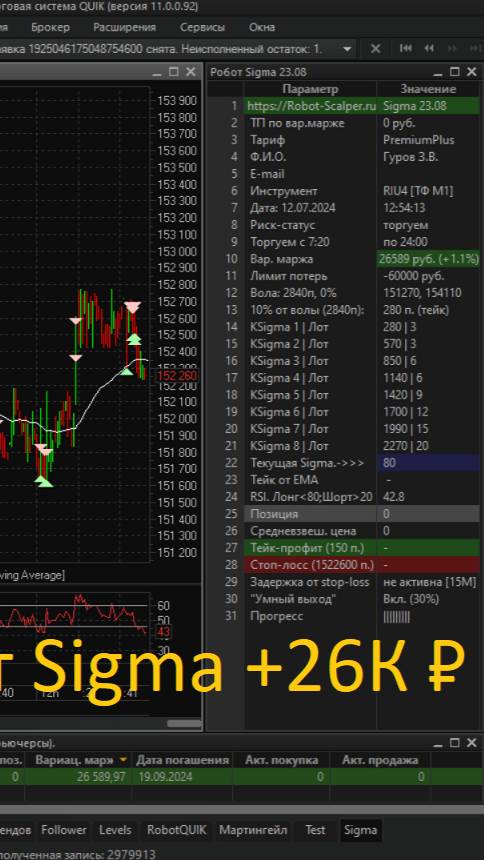
Task: Jump to the first message icon
Action: [x=406, y=49]
